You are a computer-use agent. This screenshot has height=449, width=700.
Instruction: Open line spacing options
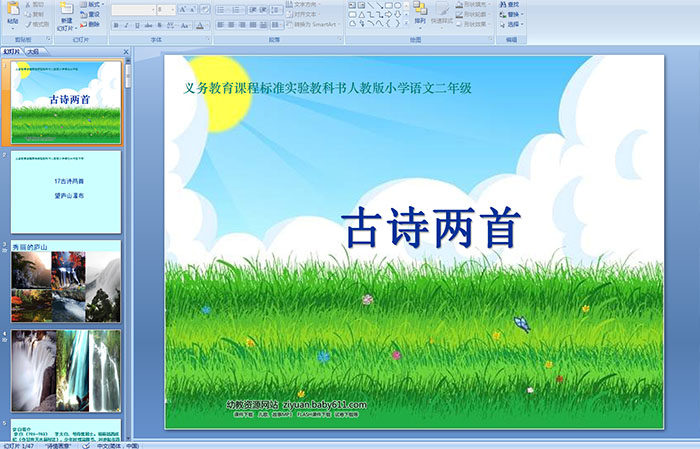click(277, 9)
